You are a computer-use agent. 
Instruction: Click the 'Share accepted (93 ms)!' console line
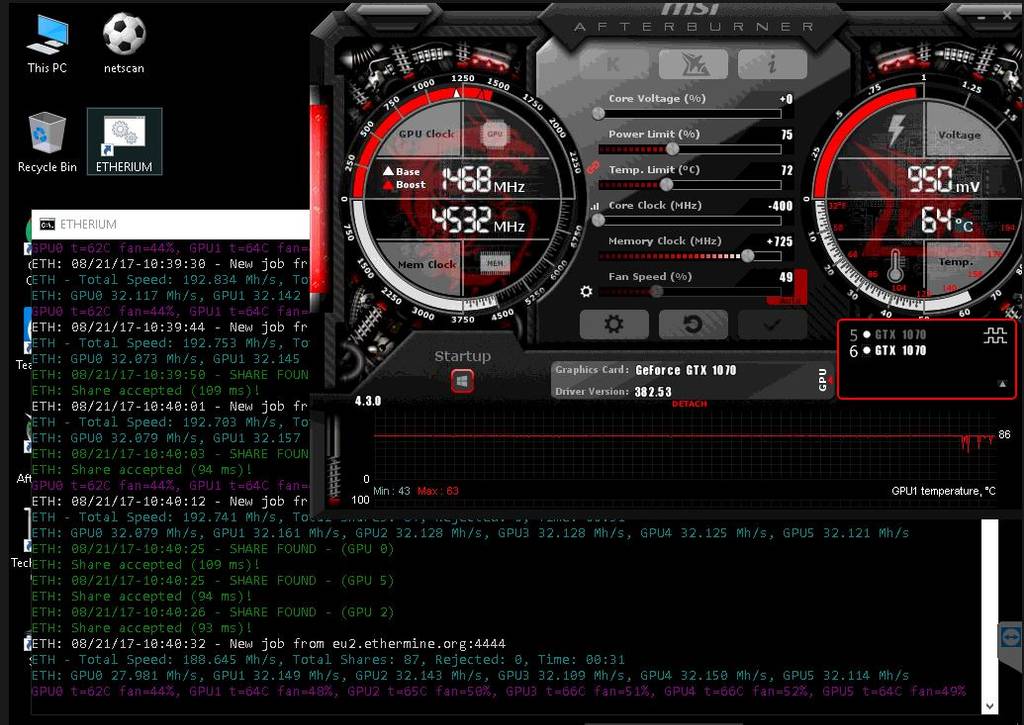tap(142, 628)
